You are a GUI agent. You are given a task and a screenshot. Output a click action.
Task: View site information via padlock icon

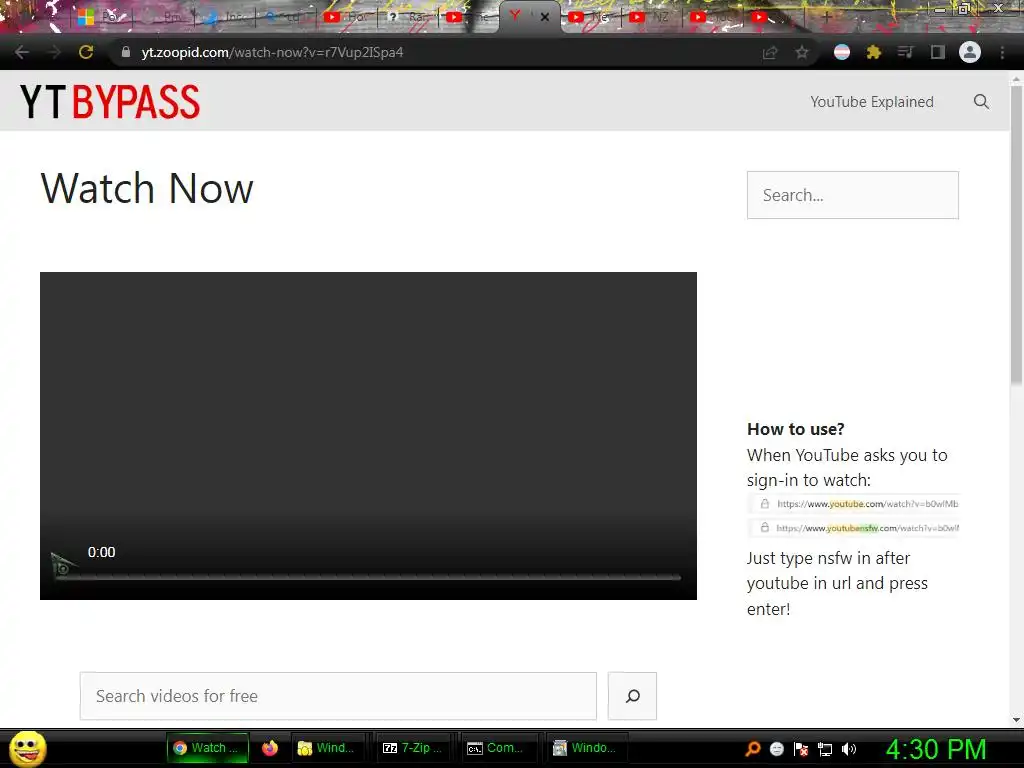pyautogui.click(x=126, y=52)
